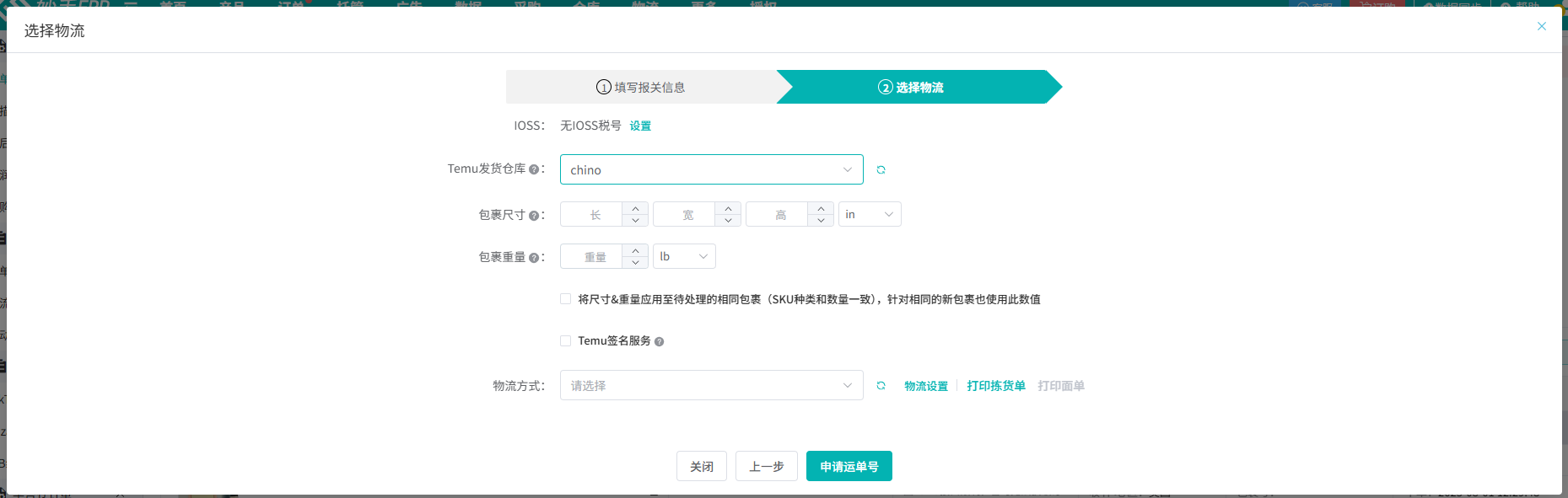Image resolution: width=1568 pixels, height=498 pixels.
Task: Focus the 长 length input field
Action: click(x=591, y=215)
